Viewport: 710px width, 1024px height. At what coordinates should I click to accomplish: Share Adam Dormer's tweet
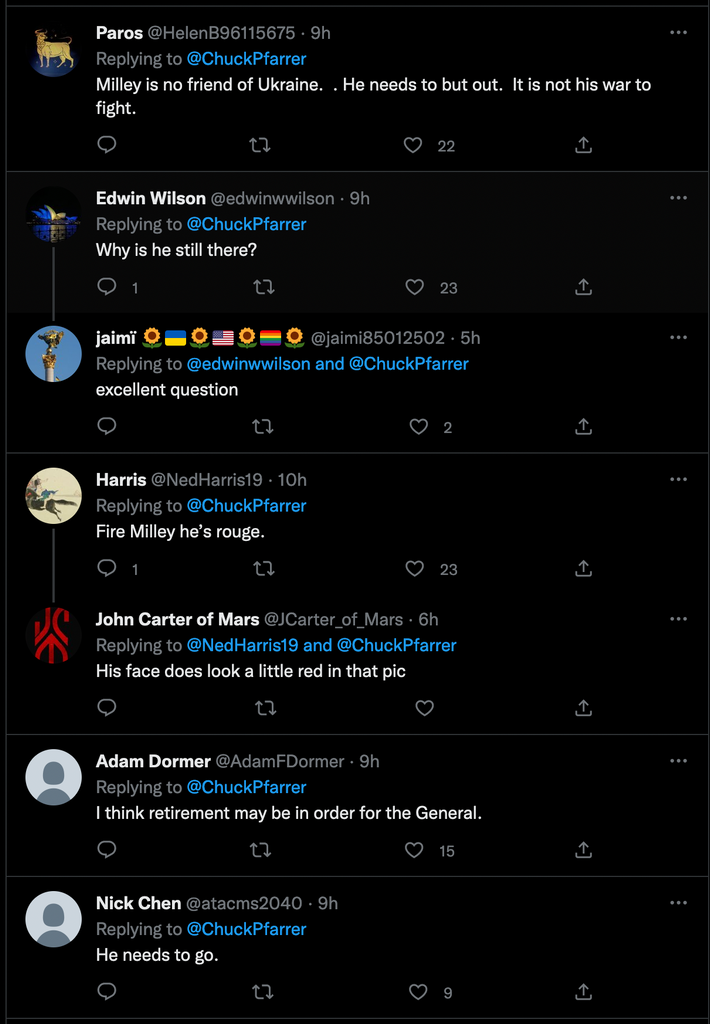[x=584, y=850]
